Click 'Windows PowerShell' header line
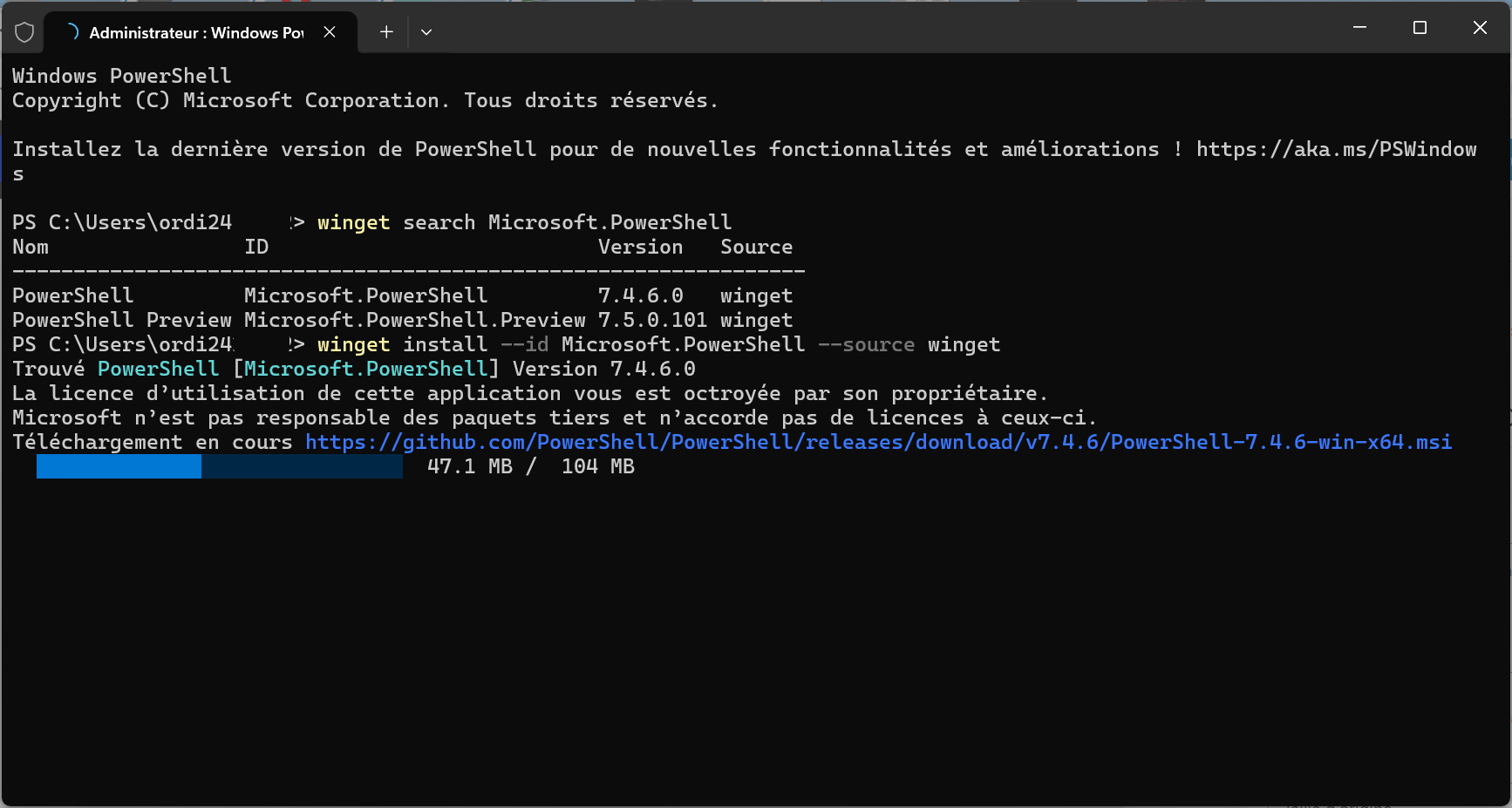Screen dimensions: 1512x808 tap(121, 77)
